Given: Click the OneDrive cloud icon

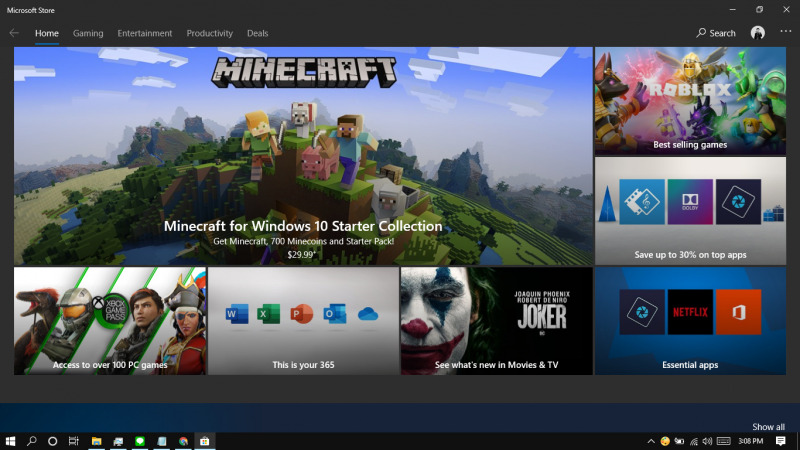Looking at the screenshot, I should [x=368, y=314].
